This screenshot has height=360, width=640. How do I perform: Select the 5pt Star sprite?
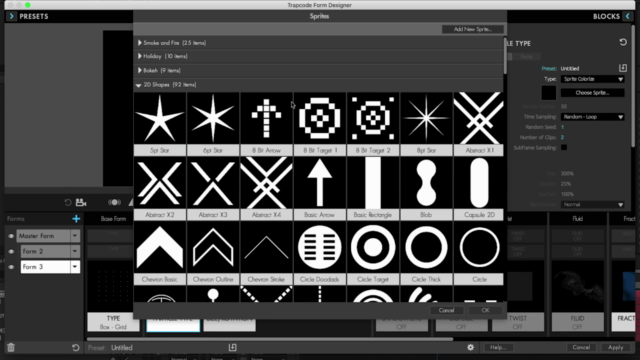(x=160, y=124)
